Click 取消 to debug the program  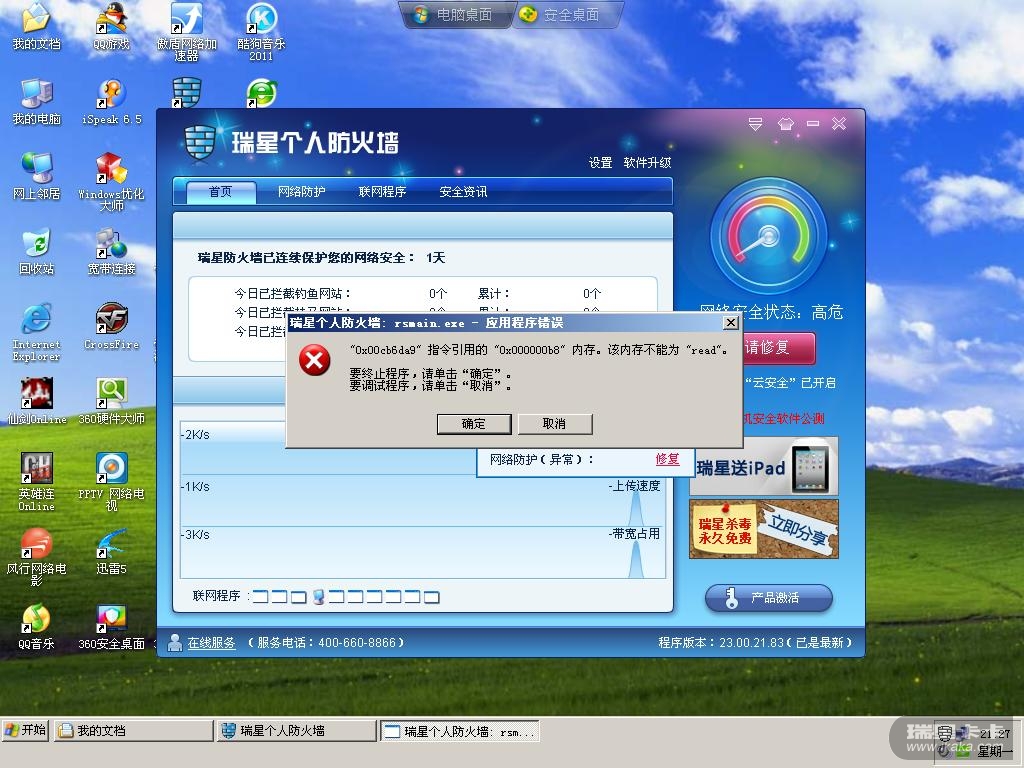click(x=554, y=424)
